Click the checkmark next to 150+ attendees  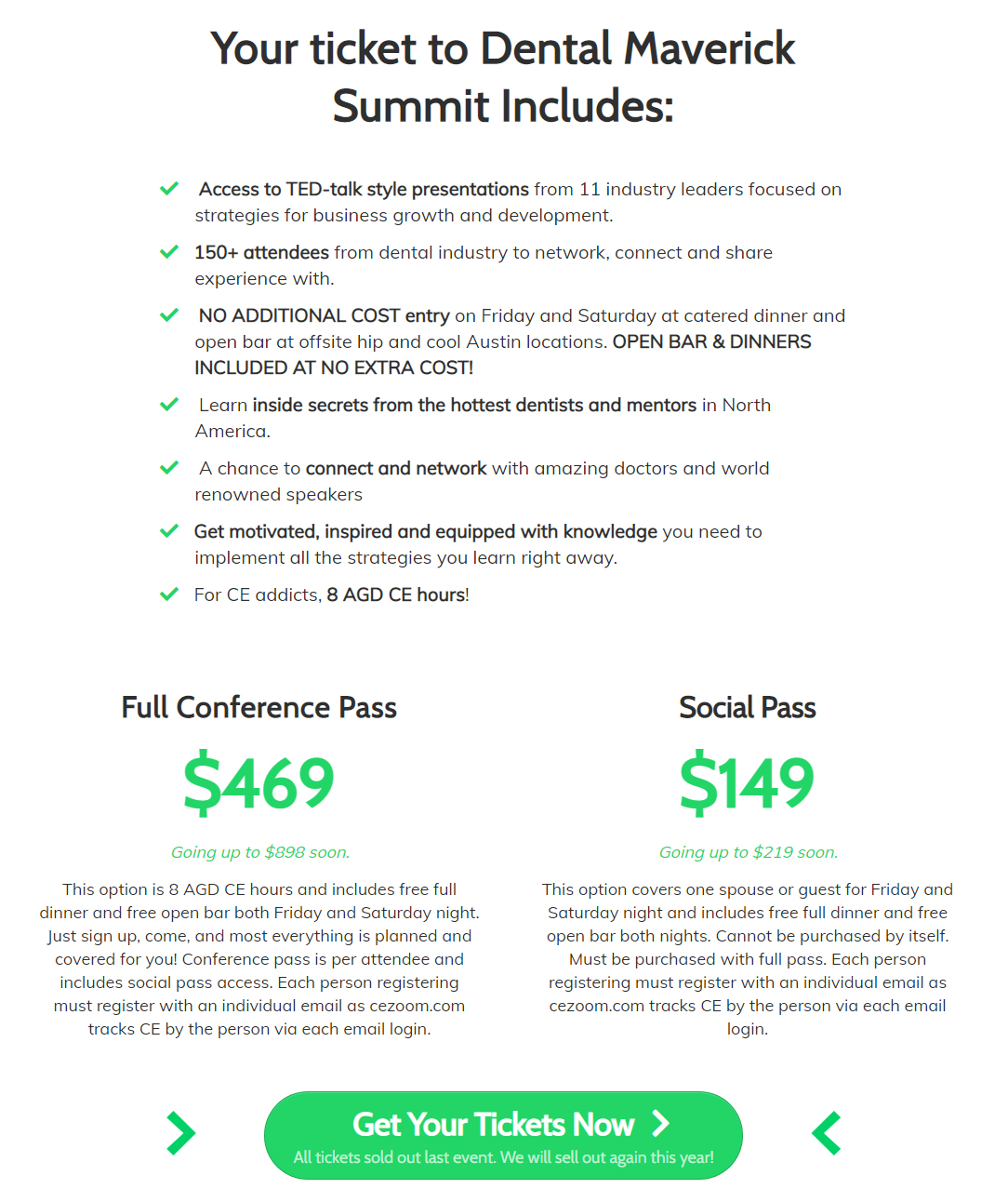(x=169, y=252)
